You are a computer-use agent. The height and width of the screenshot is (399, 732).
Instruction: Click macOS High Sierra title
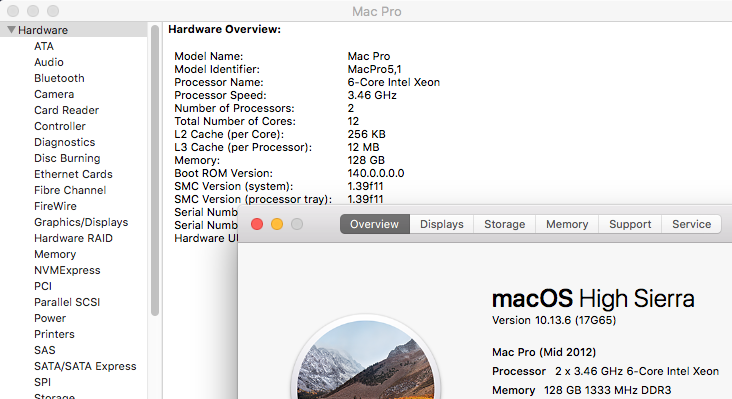(593, 299)
